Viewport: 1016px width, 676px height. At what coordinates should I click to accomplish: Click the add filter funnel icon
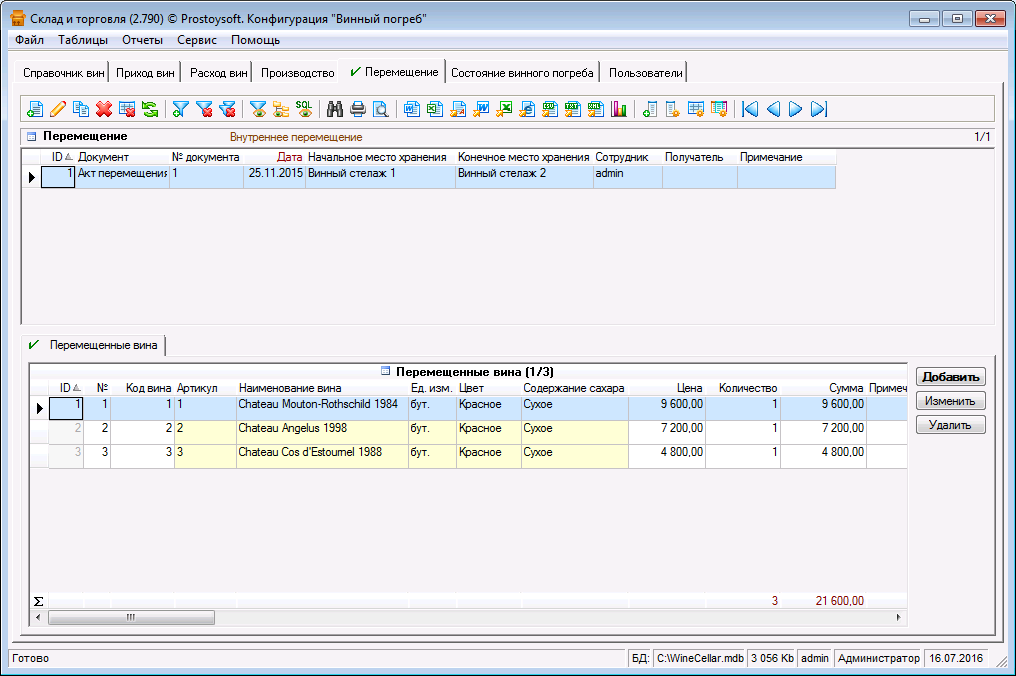(181, 109)
